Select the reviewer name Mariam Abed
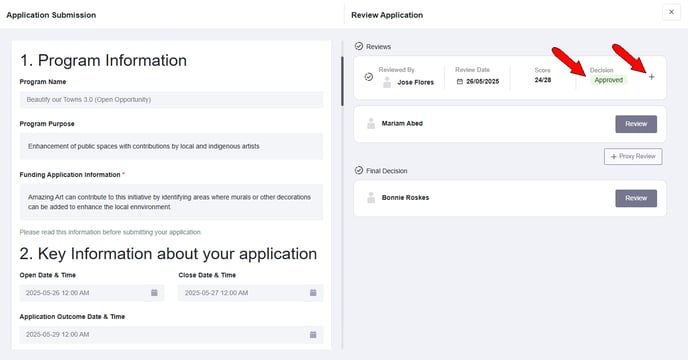The height and width of the screenshot is (360, 688). point(402,123)
